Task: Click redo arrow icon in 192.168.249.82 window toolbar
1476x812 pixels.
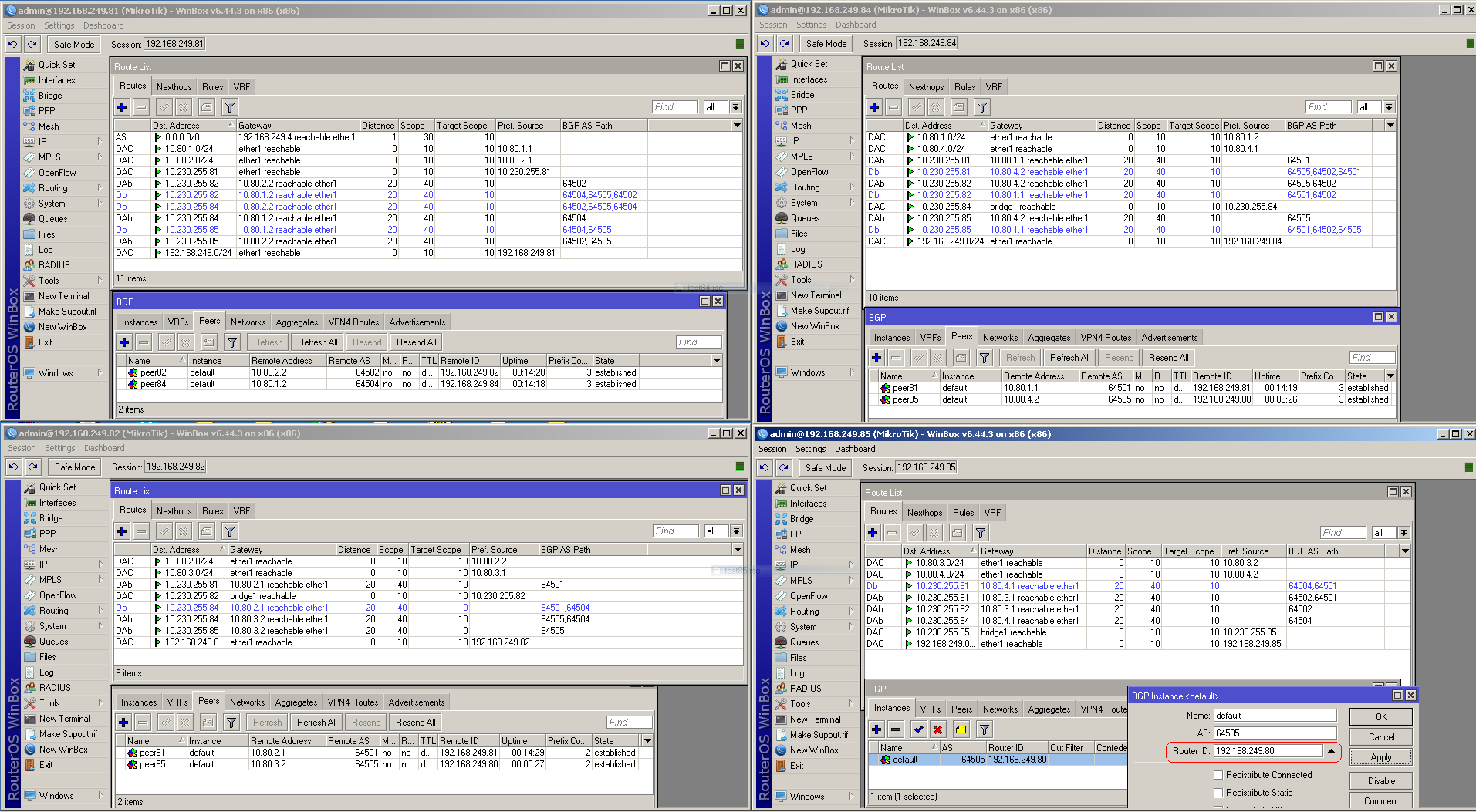Action: point(33,467)
